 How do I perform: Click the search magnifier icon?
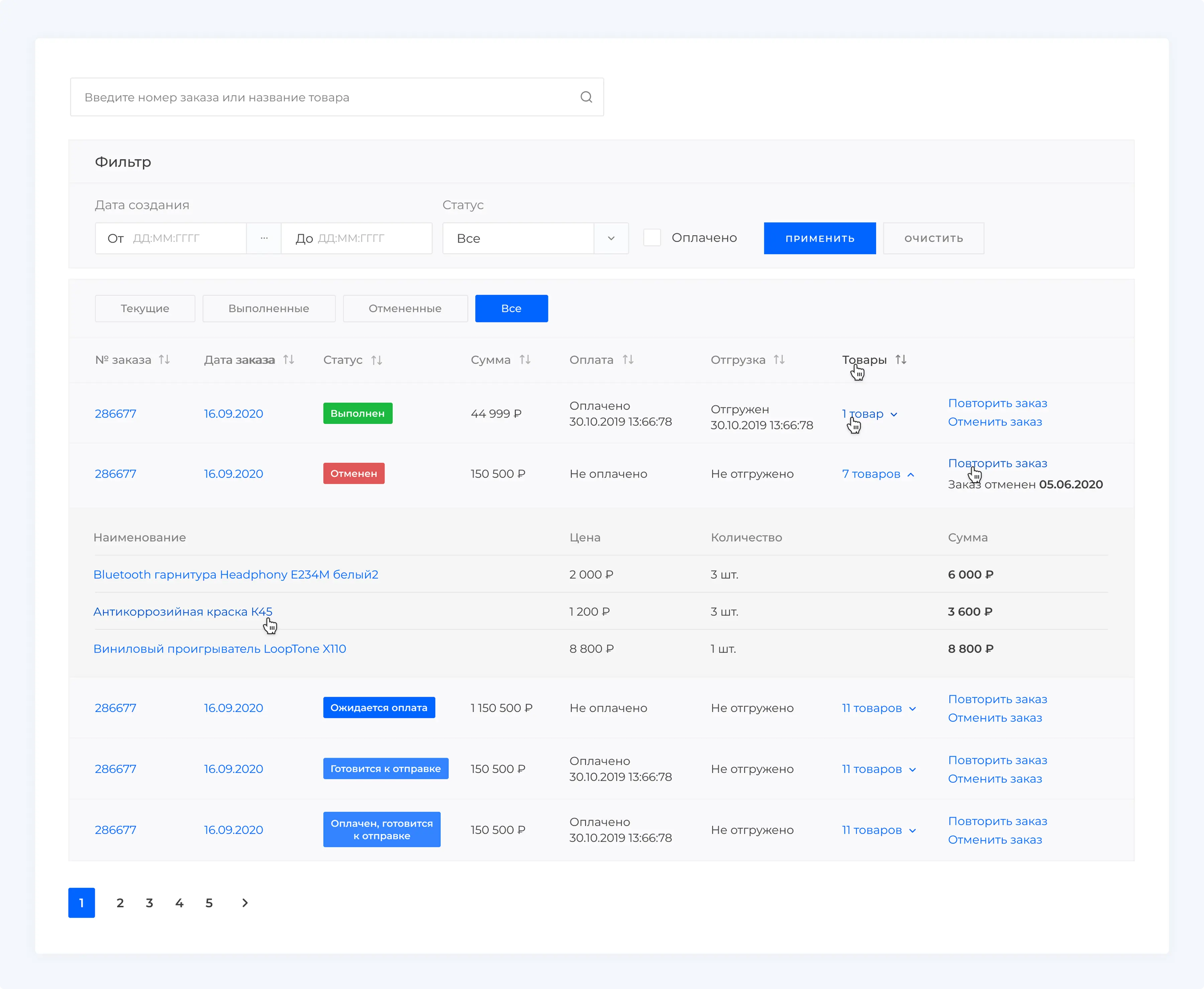(586, 97)
